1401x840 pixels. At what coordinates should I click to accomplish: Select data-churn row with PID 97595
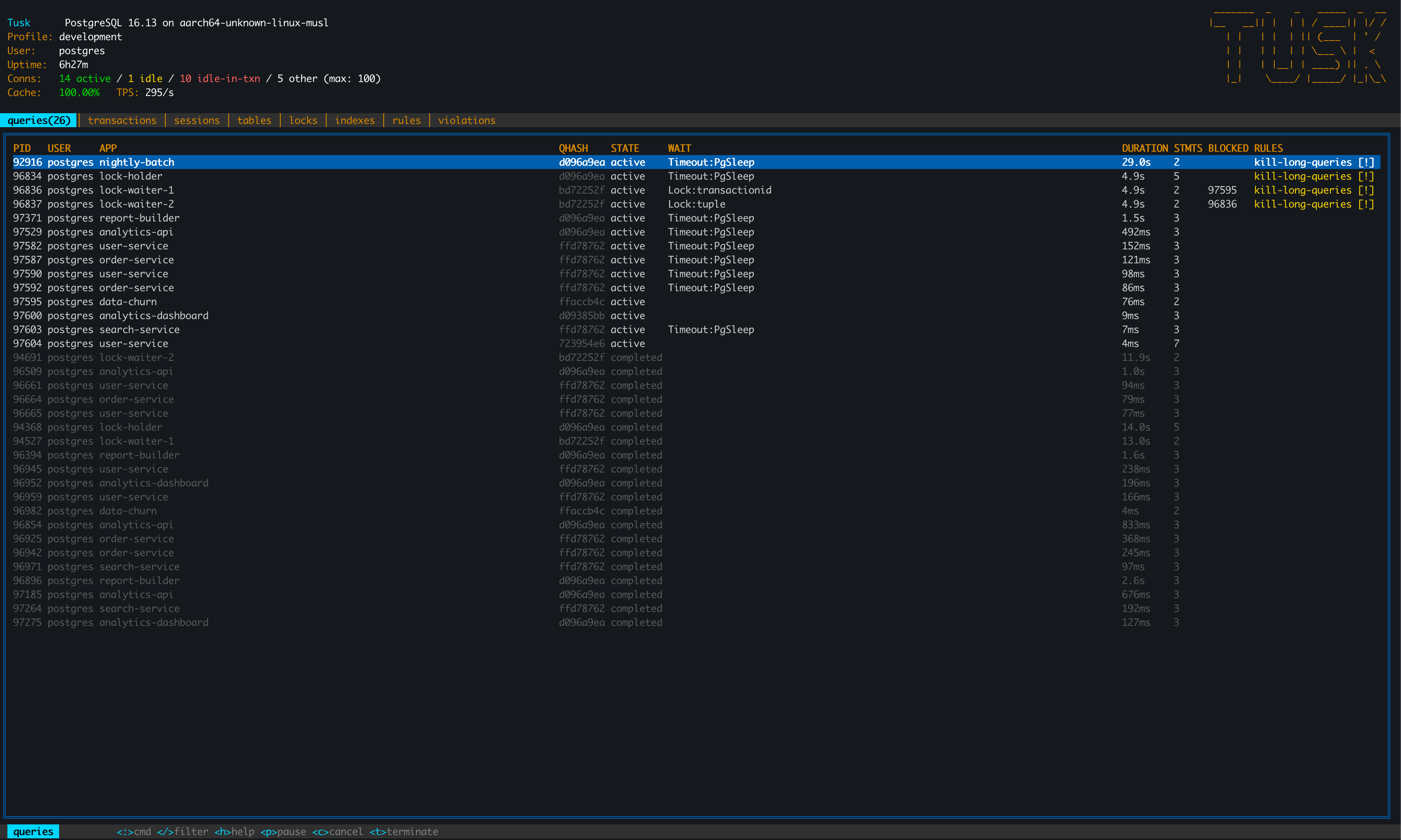(696, 302)
